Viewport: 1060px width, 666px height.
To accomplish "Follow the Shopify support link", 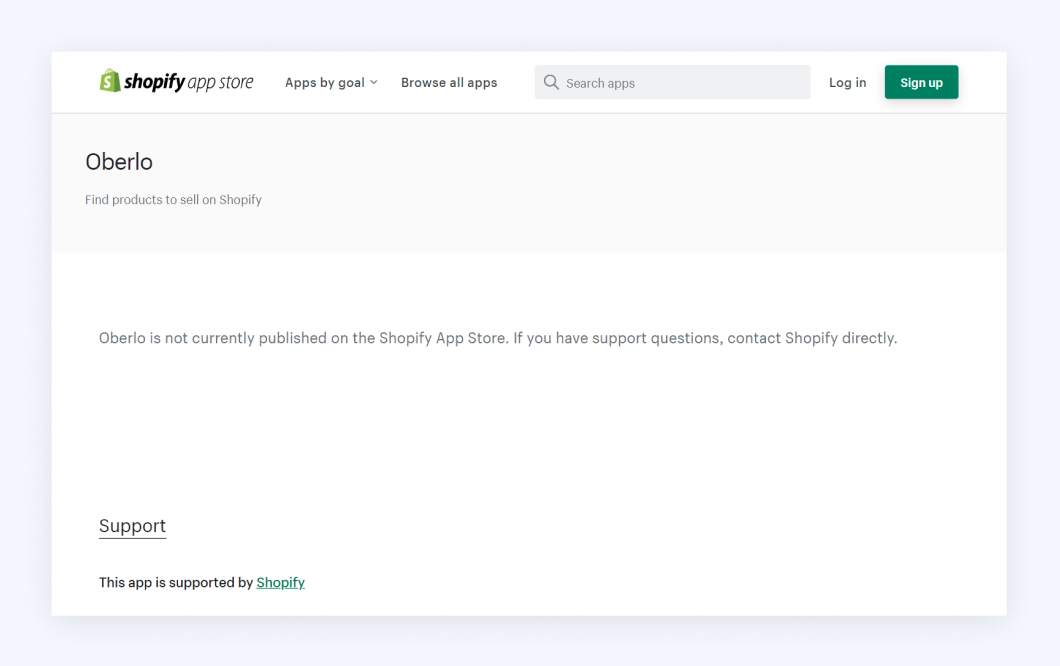I will pos(281,583).
